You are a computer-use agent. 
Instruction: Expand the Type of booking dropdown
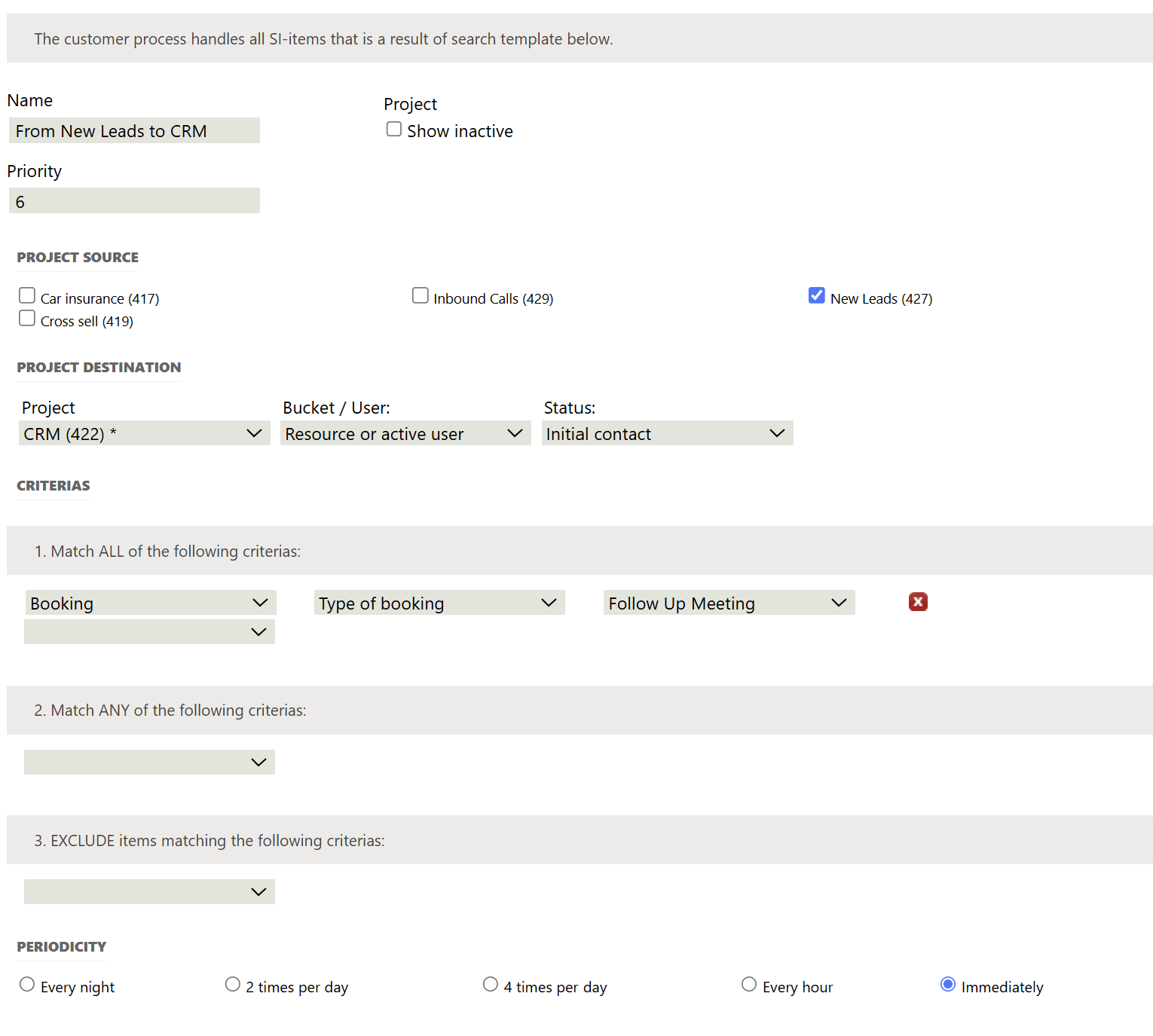tap(439, 603)
